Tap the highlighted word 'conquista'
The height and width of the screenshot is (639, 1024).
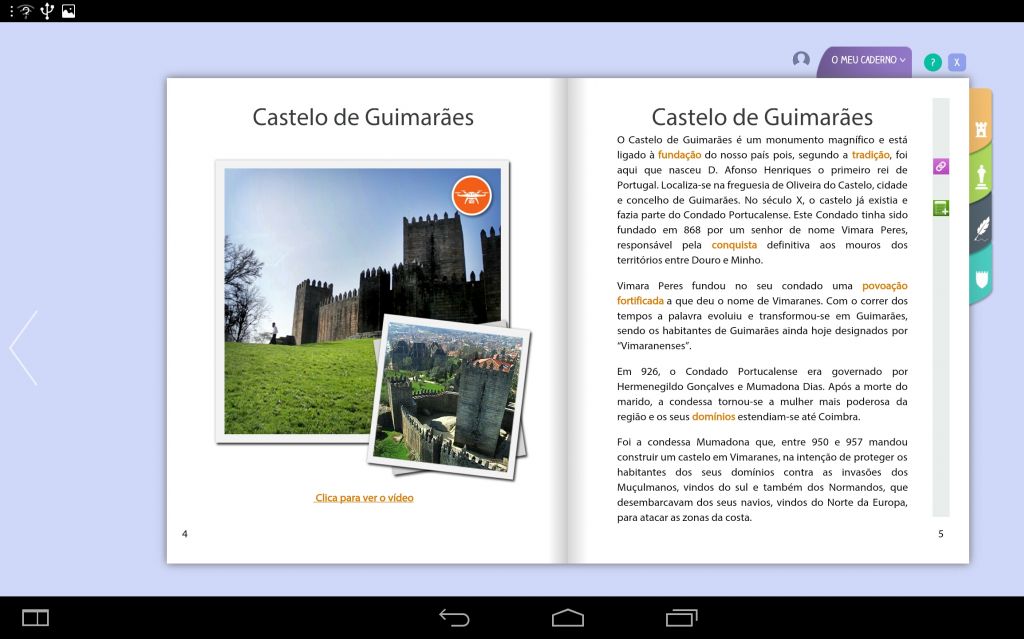[x=734, y=245]
